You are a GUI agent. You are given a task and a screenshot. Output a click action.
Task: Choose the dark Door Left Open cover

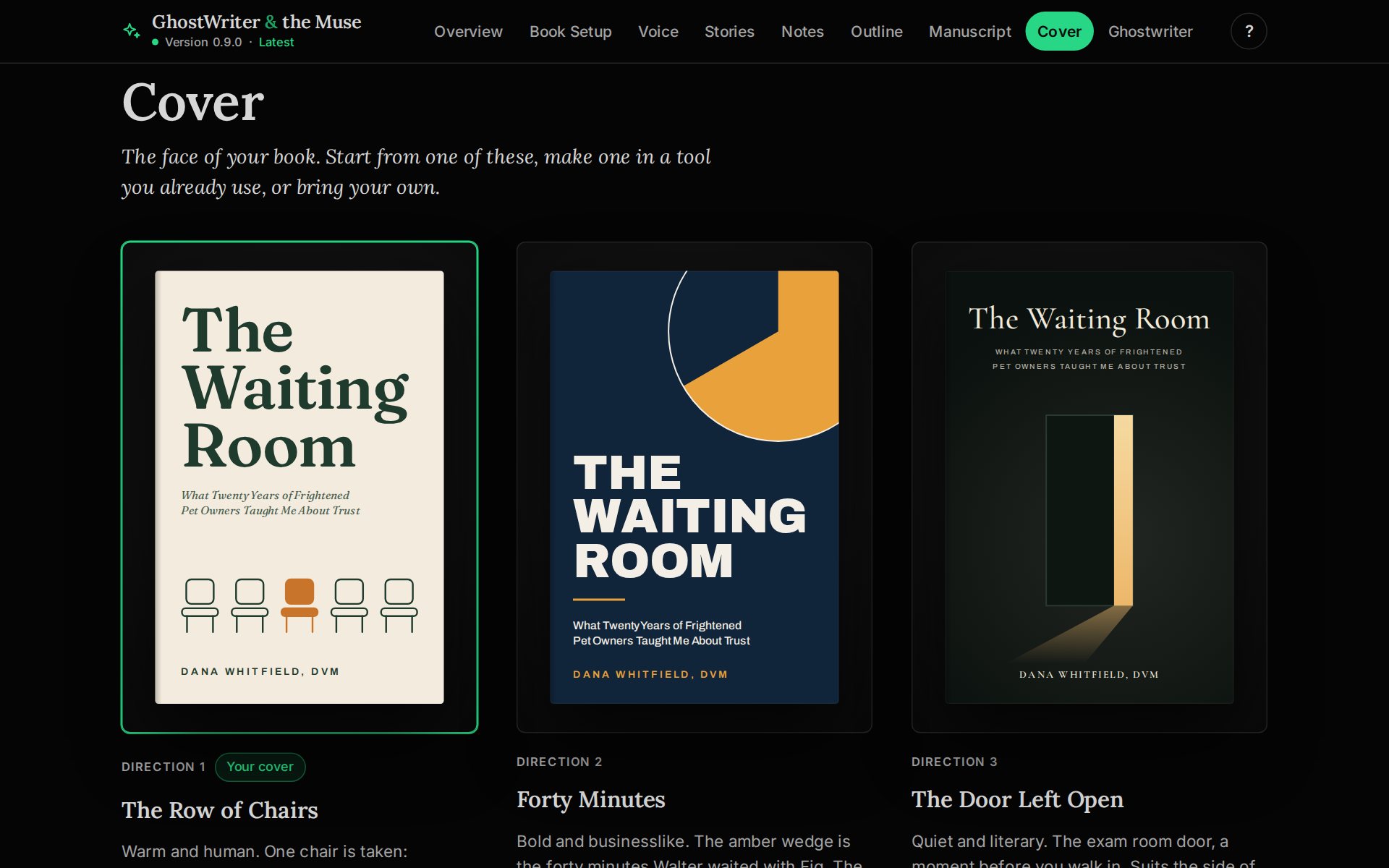tap(1089, 487)
